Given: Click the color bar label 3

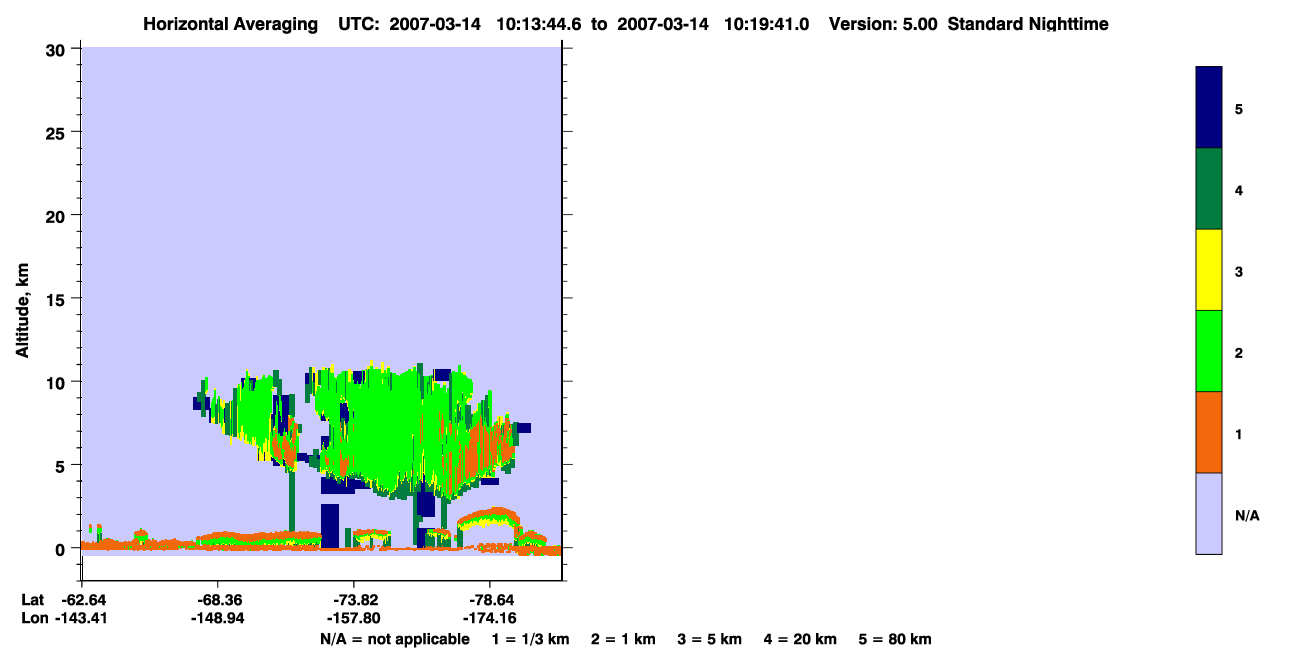Looking at the screenshot, I should [1239, 271].
